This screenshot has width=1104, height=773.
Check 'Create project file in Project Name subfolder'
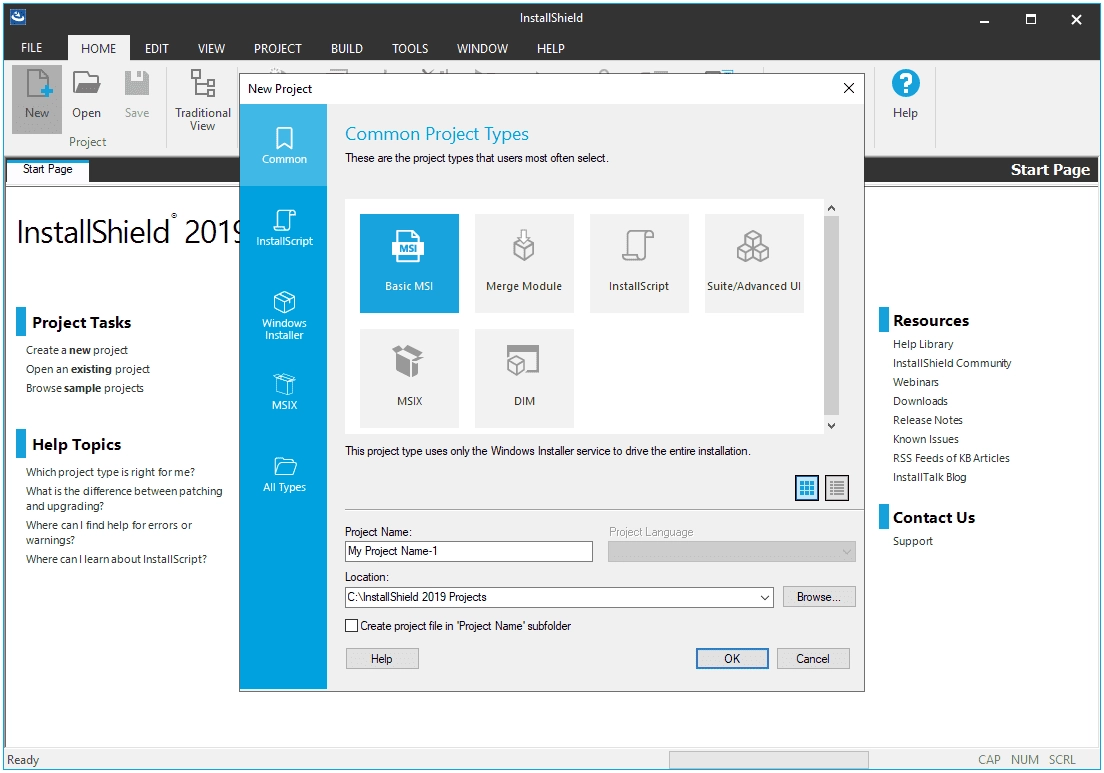[x=351, y=625]
